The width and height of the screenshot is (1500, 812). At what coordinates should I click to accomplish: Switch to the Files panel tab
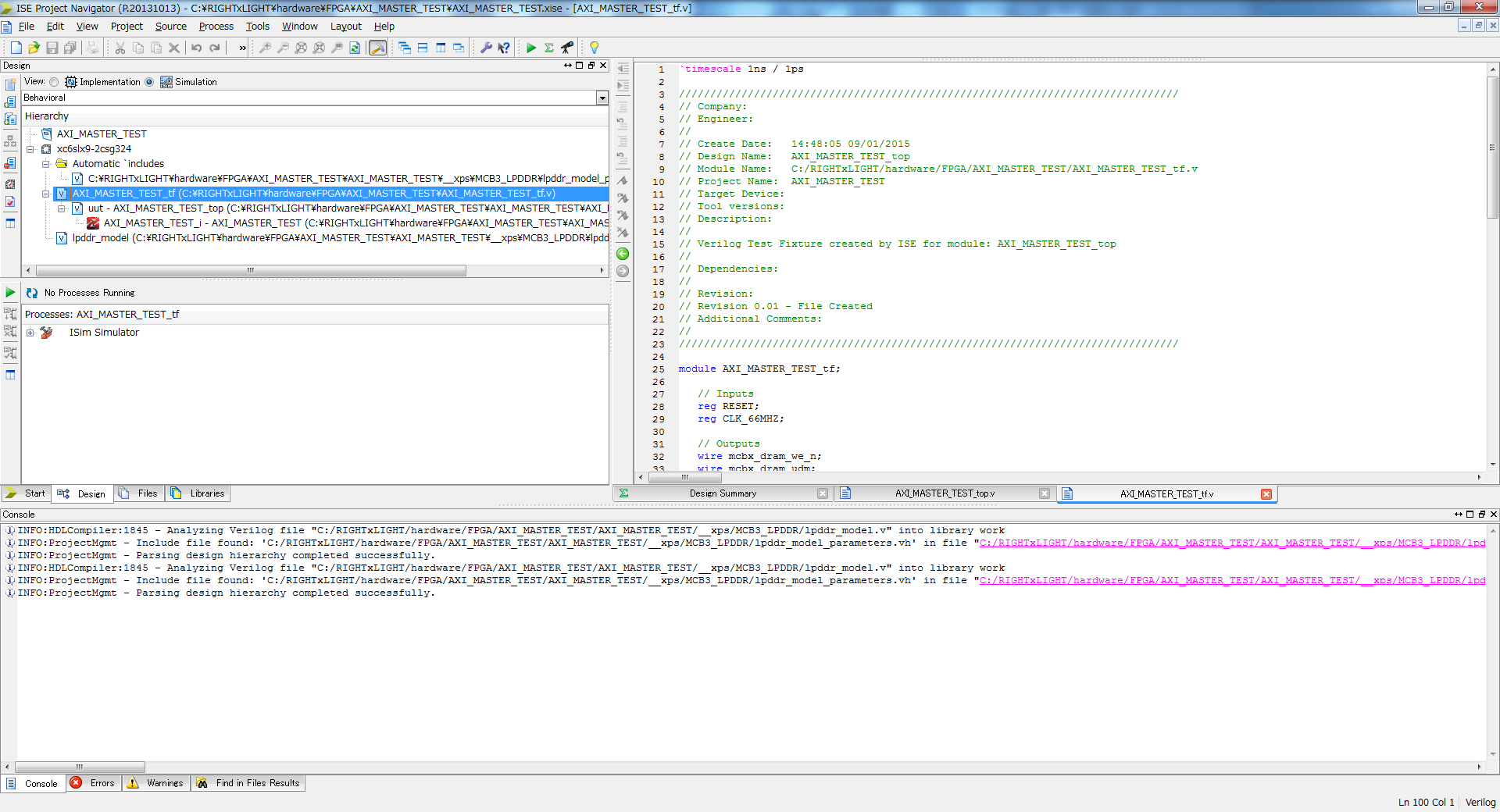click(x=138, y=493)
